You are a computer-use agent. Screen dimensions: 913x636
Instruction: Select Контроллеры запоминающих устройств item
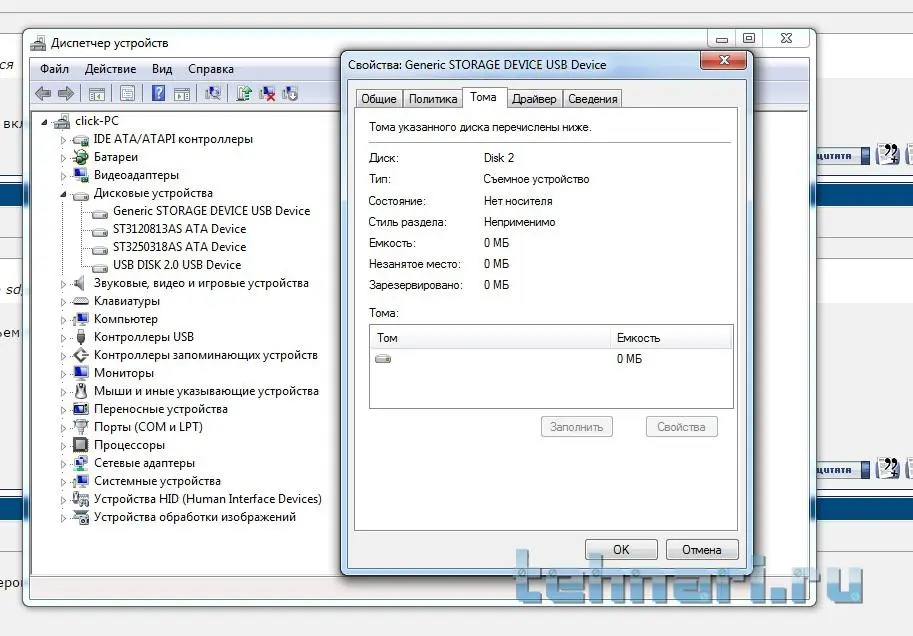coord(206,355)
